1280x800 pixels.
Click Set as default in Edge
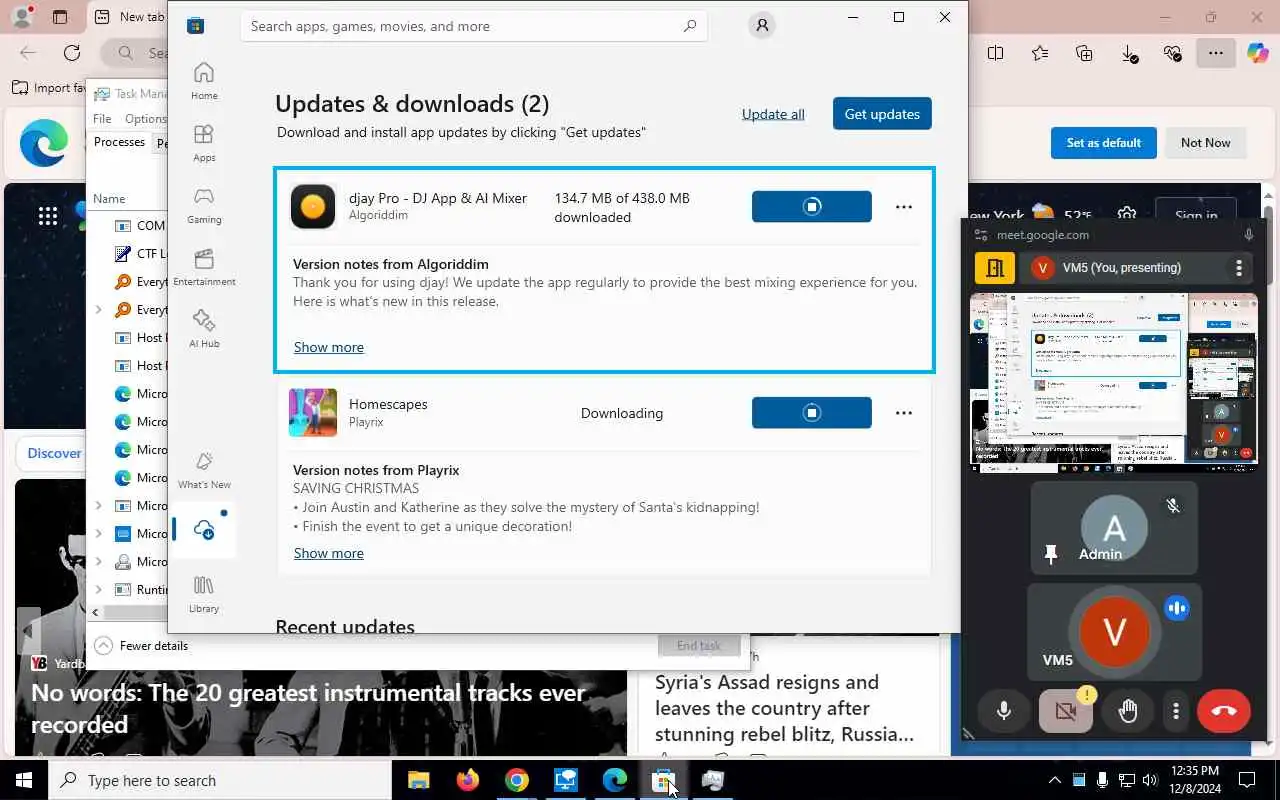coord(1104,143)
